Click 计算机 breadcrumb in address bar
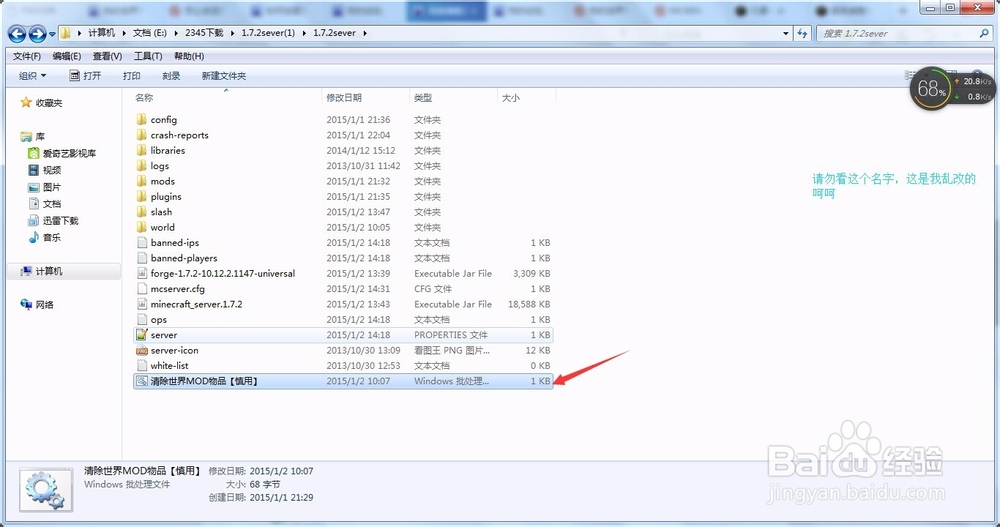This screenshot has height=527, width=1000. (101, 33)
